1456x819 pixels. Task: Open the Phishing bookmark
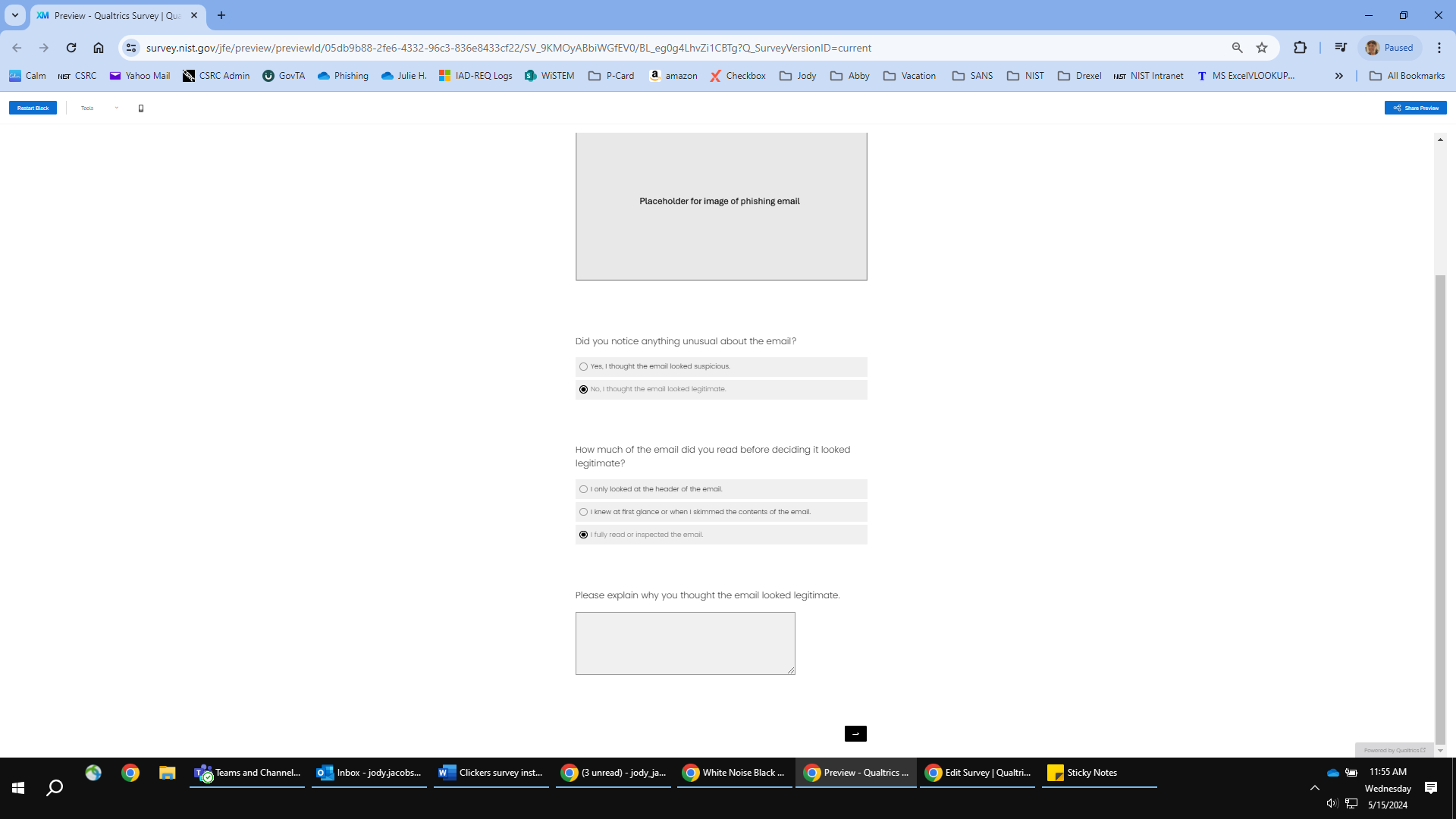tap(343, 76)
